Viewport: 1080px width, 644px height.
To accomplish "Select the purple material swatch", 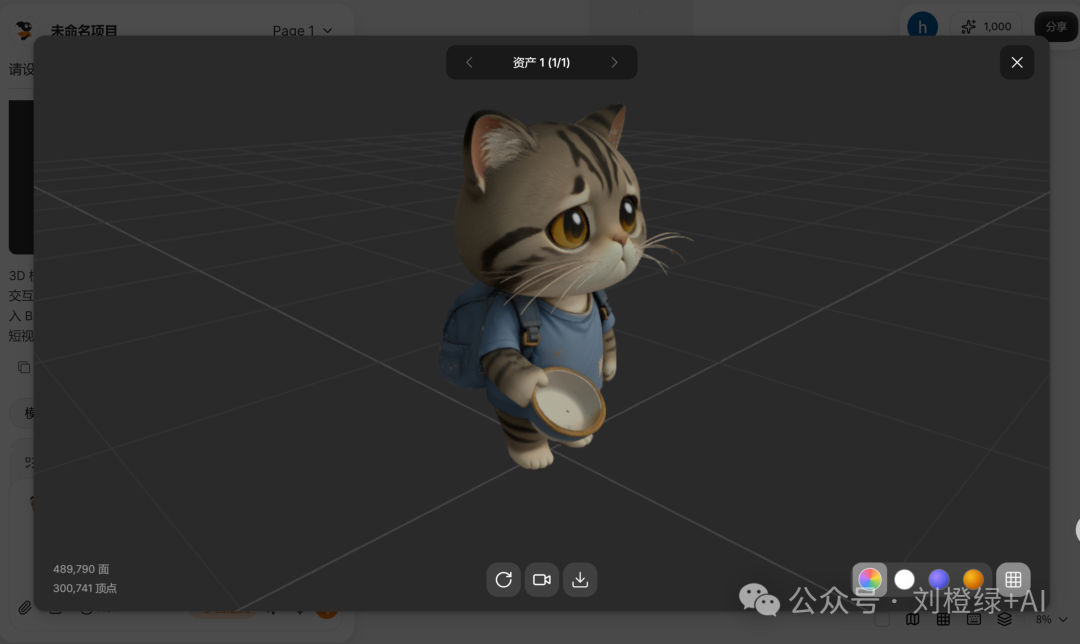I will [939, 579].
